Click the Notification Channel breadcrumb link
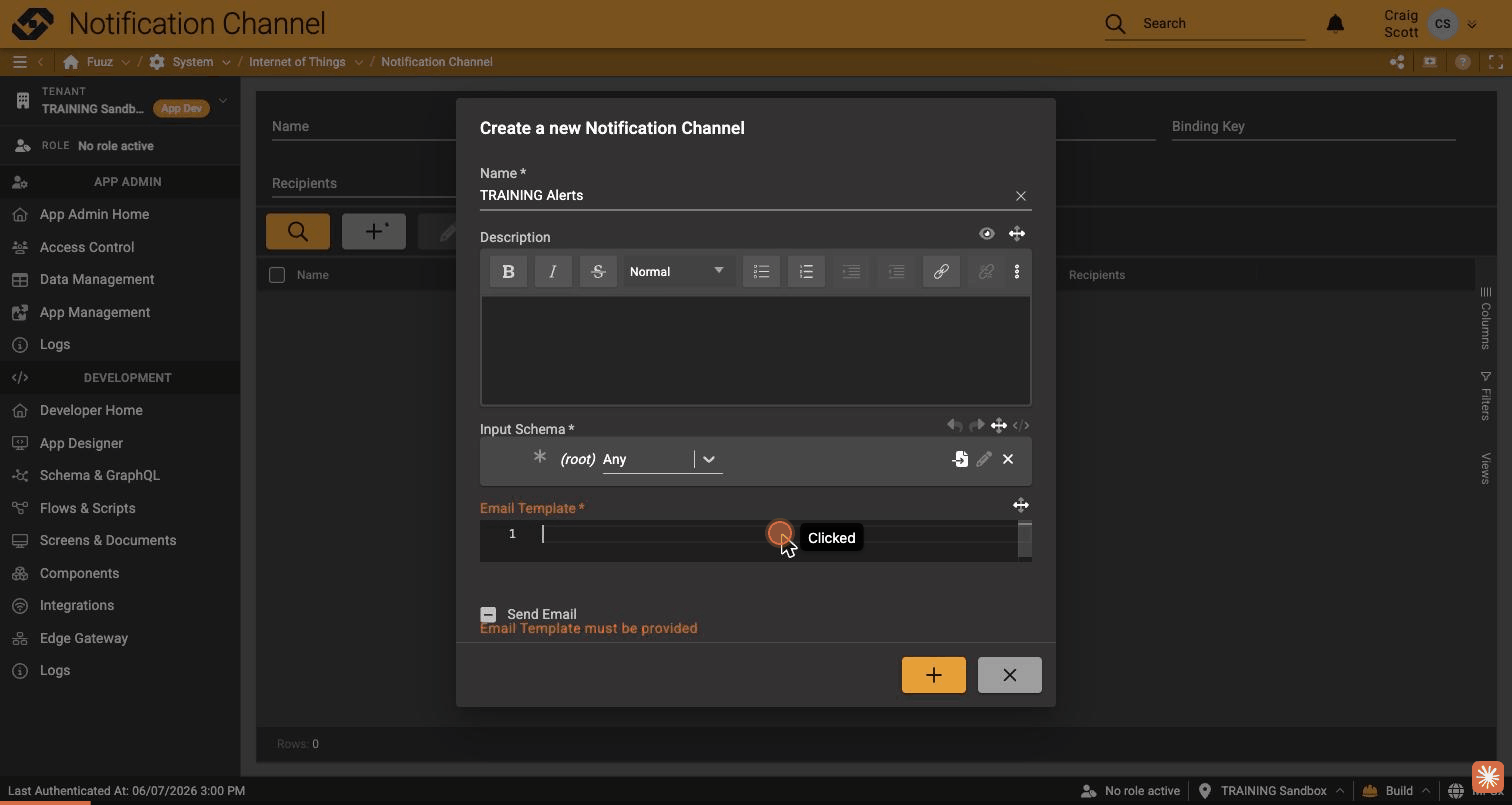 pyautogui.click(x=437, y=62)
